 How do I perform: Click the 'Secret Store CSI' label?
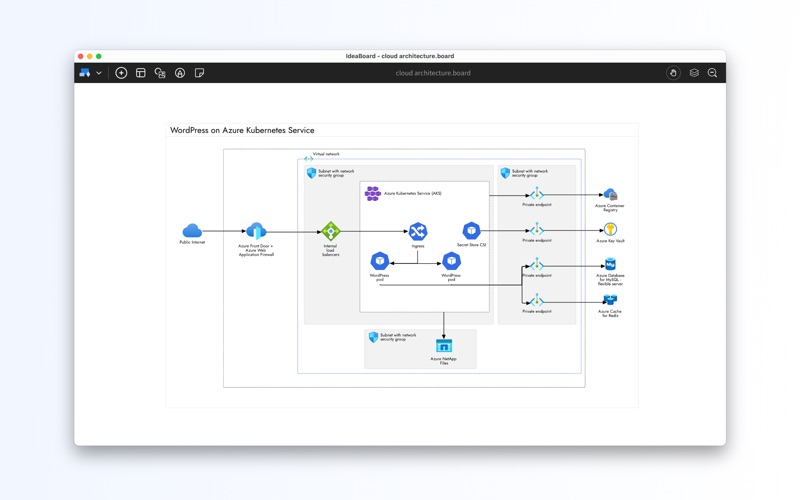tap(471, 245)
